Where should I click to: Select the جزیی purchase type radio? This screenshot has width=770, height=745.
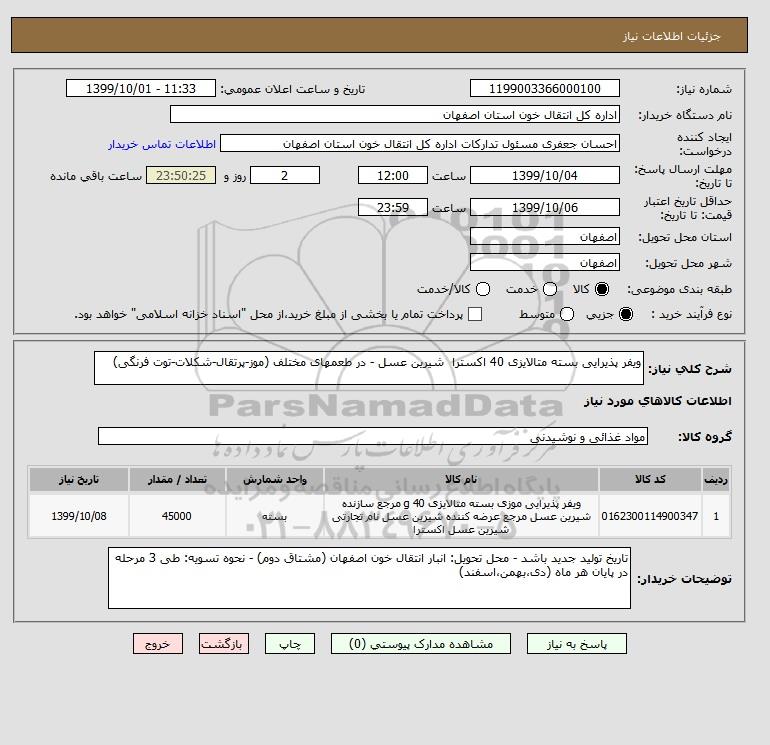tap(626, 314)
